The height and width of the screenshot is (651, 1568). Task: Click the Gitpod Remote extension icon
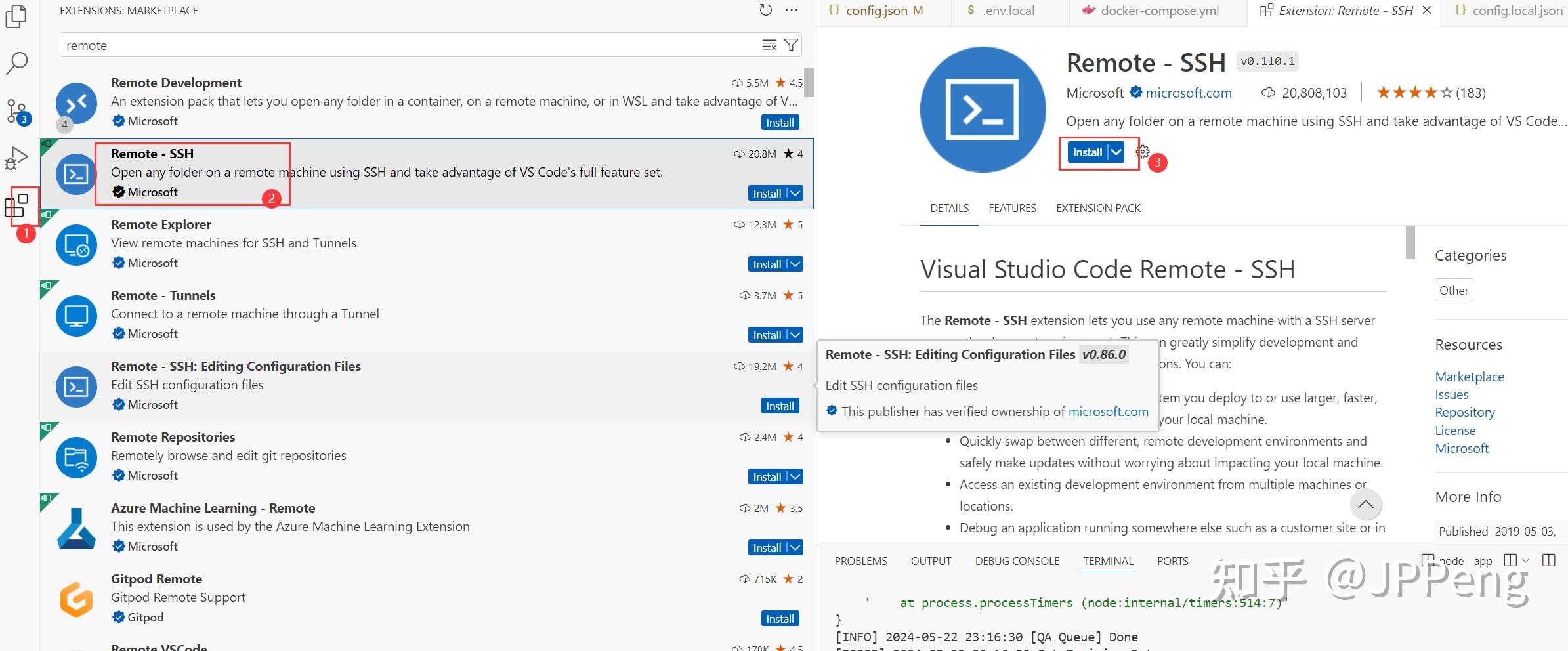[76, 599]
